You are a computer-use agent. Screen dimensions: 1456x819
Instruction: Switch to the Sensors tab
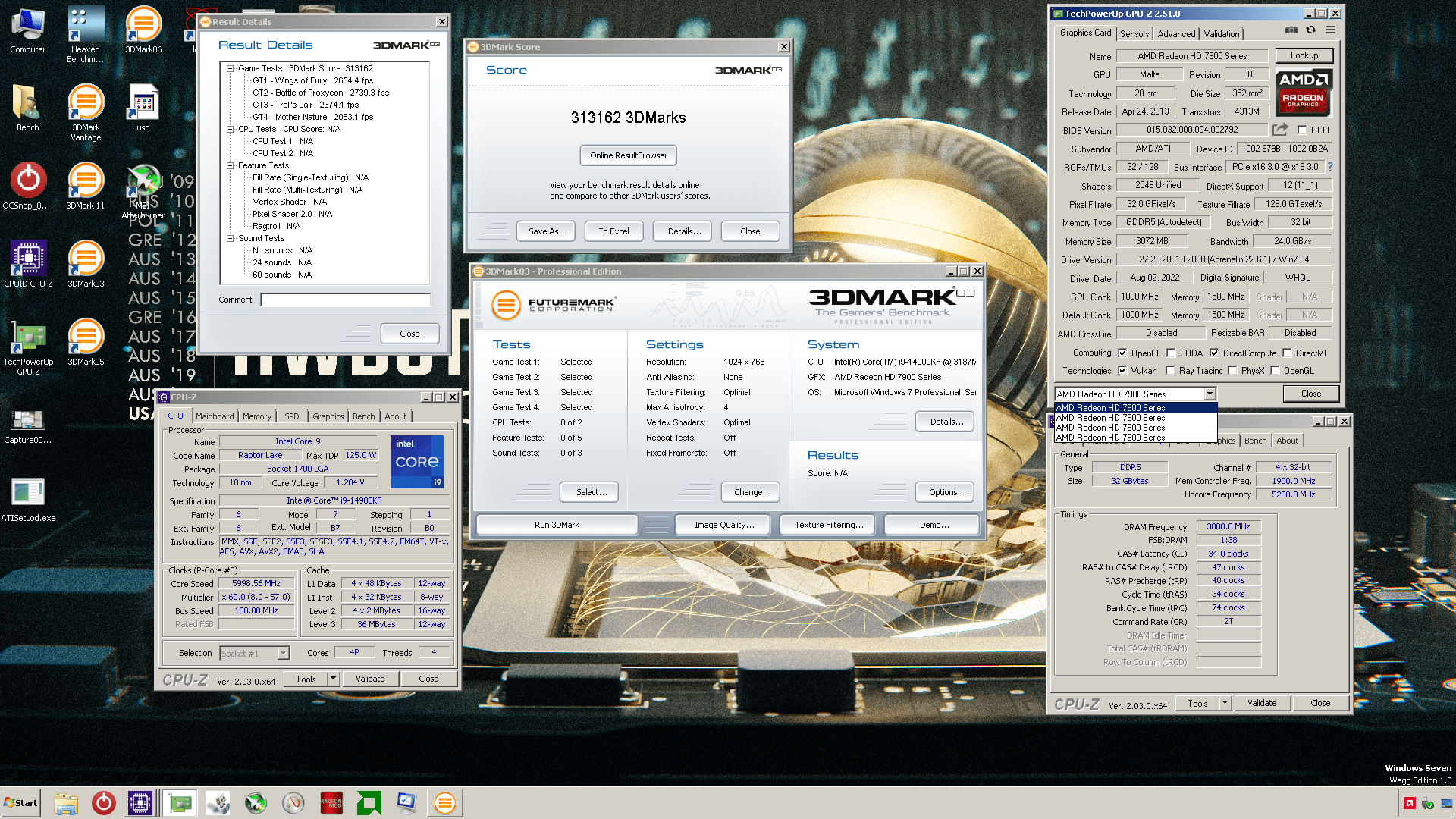click(x=1134, y=33)
